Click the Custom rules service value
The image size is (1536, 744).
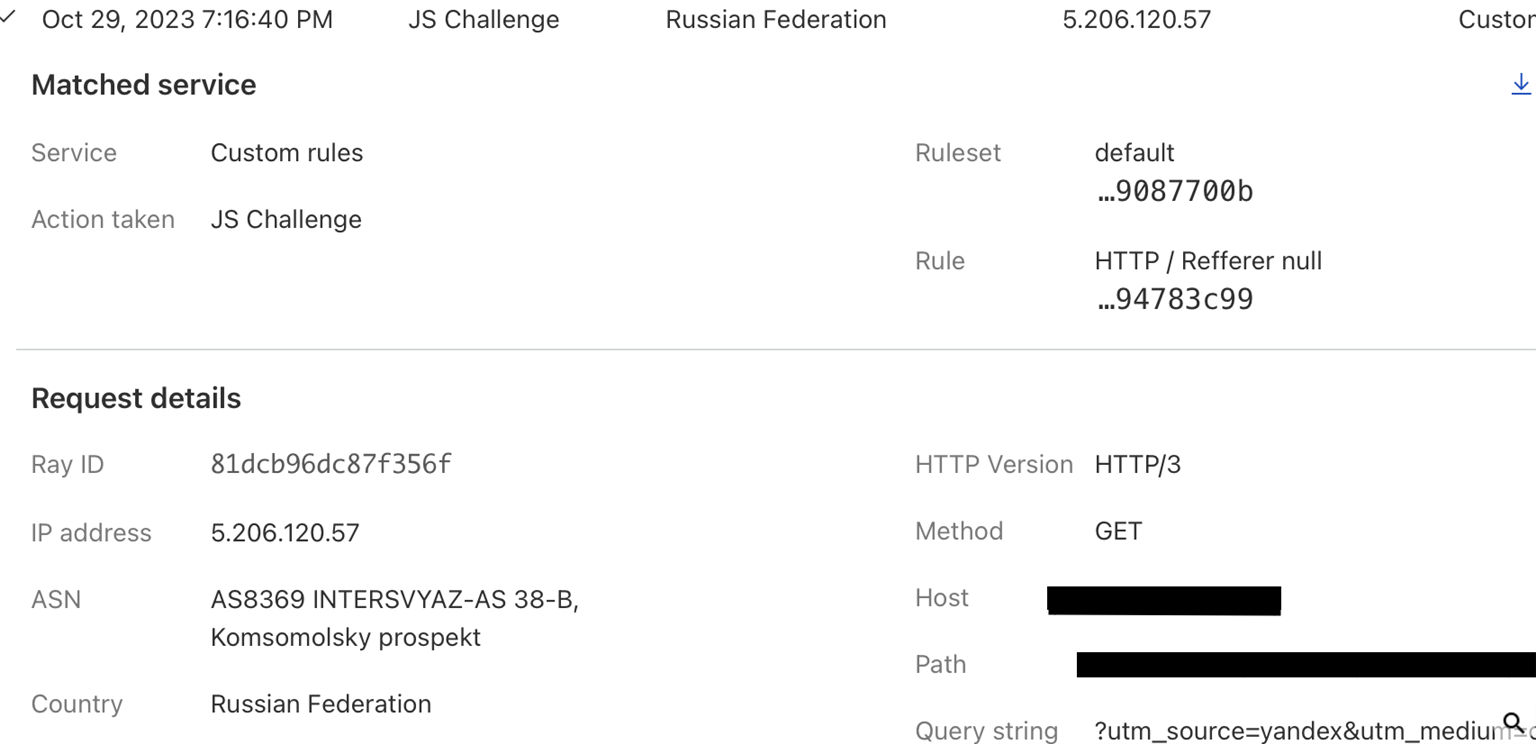(x=287, y=153)
